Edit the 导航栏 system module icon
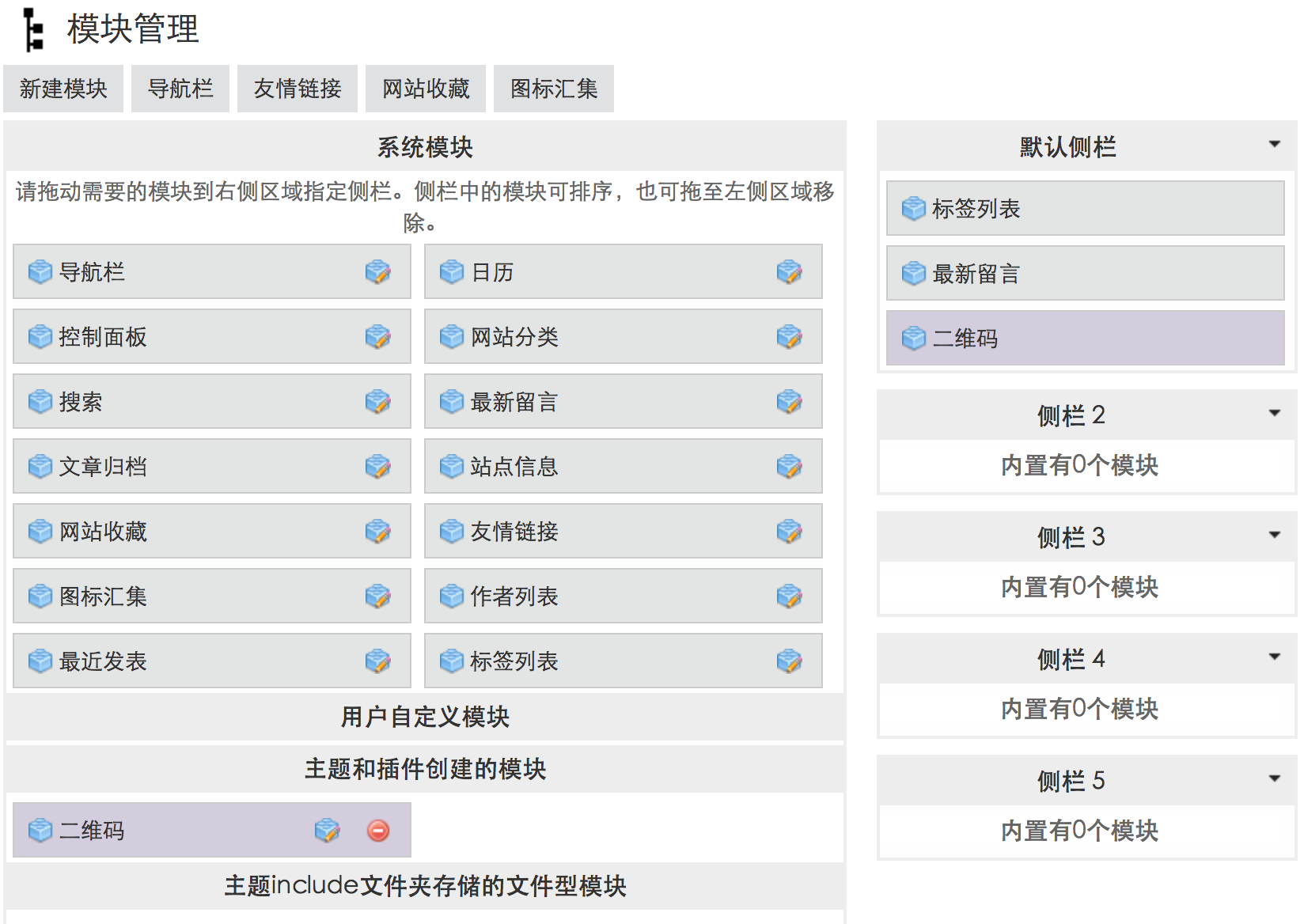 (x=378, y=272)
